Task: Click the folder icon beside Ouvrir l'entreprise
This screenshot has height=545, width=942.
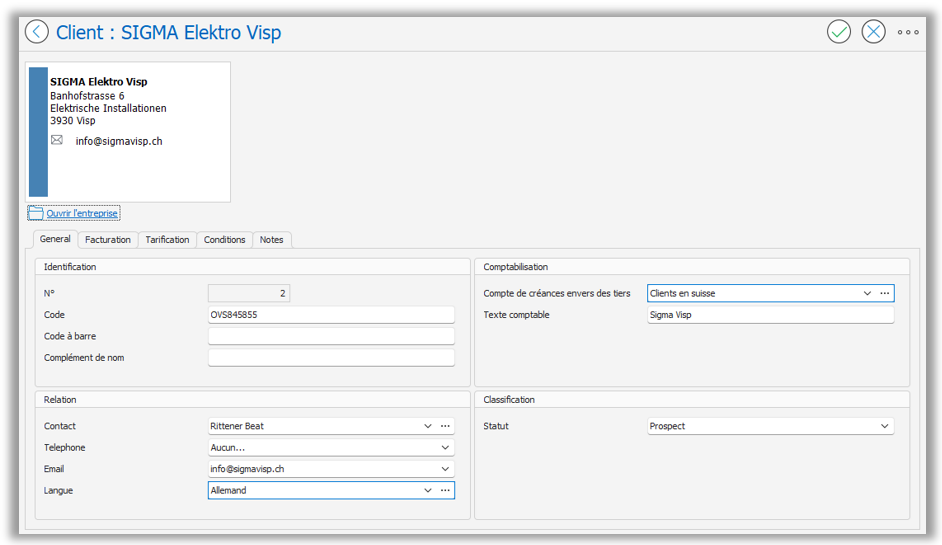Action: click(35, 213)
